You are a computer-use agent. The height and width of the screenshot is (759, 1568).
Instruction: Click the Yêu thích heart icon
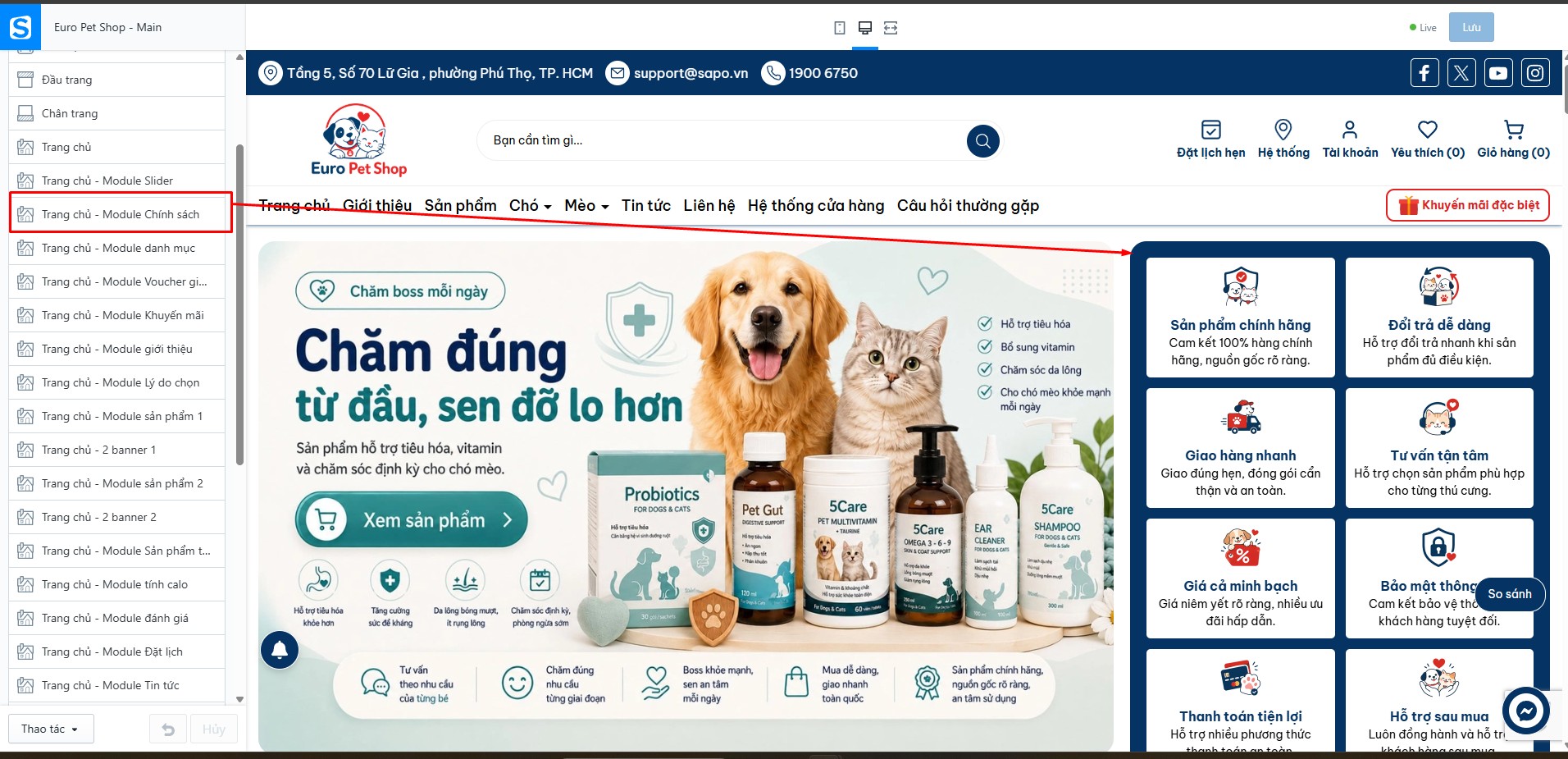(1428, 130)
